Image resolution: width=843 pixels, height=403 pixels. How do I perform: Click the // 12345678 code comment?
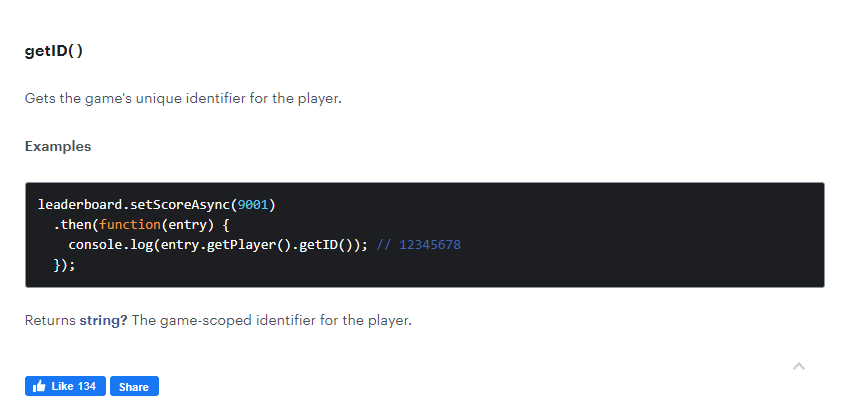coord(418,245)
